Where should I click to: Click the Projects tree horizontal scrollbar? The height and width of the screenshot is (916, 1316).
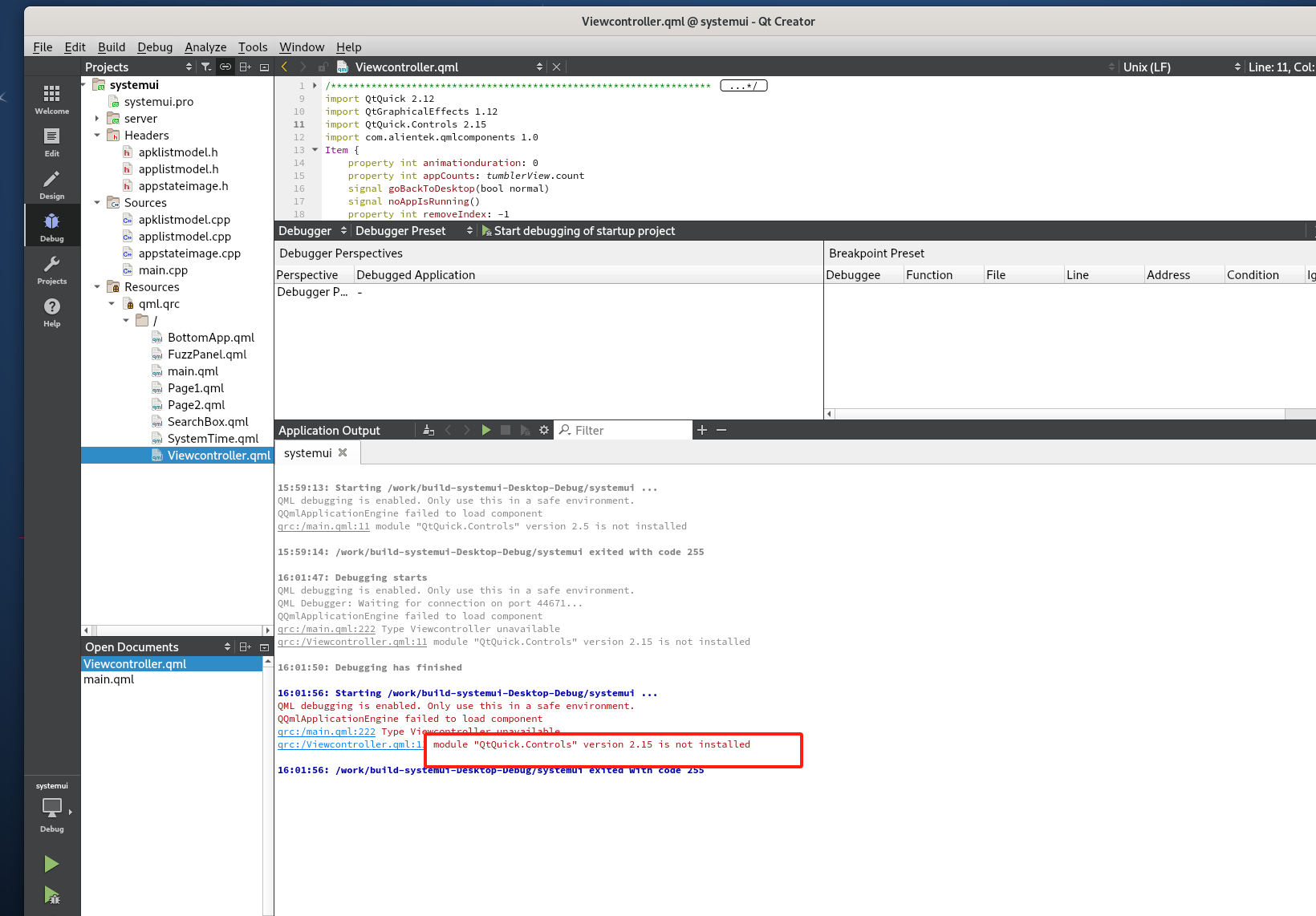[x=177, y=630]
